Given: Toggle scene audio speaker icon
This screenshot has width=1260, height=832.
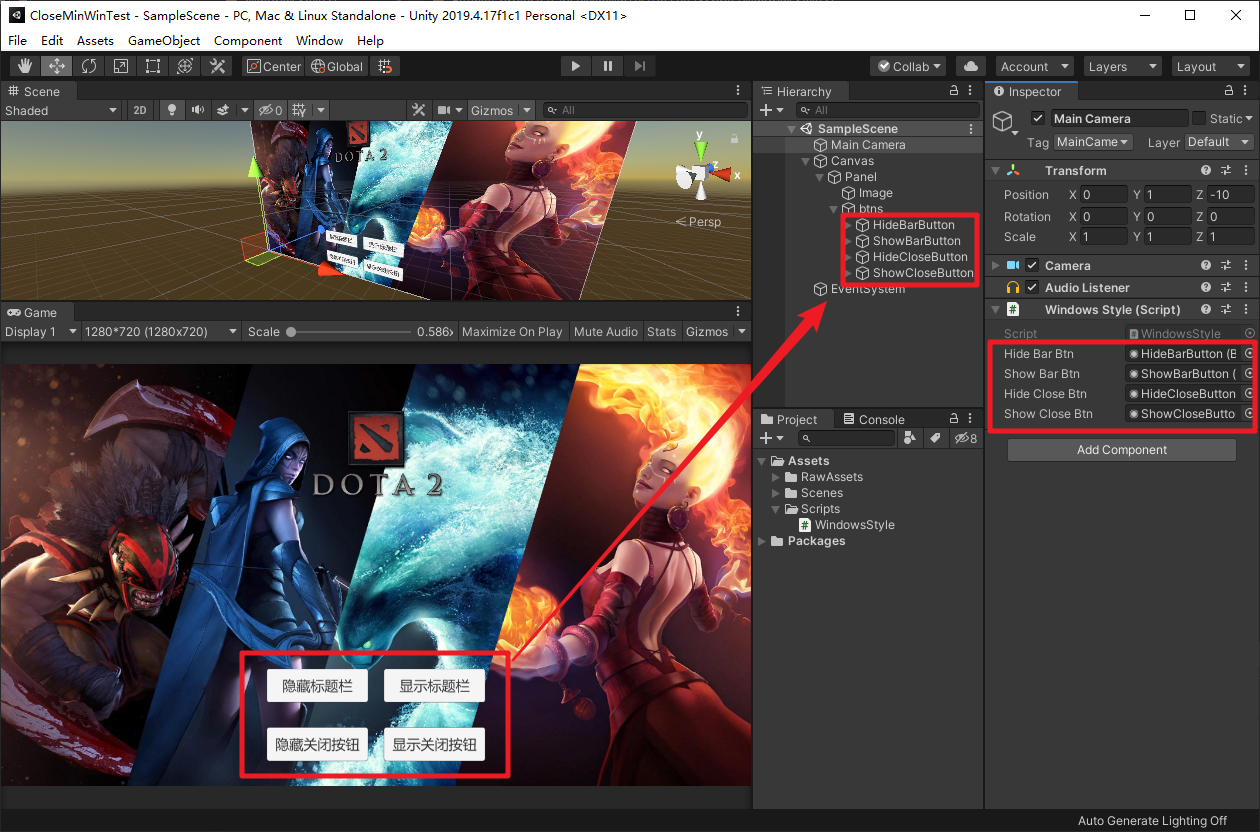Looking at the screenshot, I should 198,110.
